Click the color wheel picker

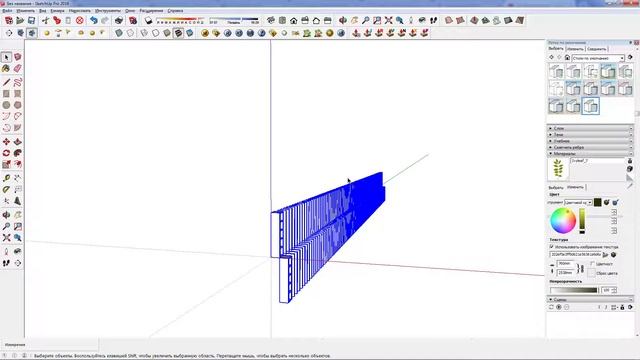click(563, 220)
